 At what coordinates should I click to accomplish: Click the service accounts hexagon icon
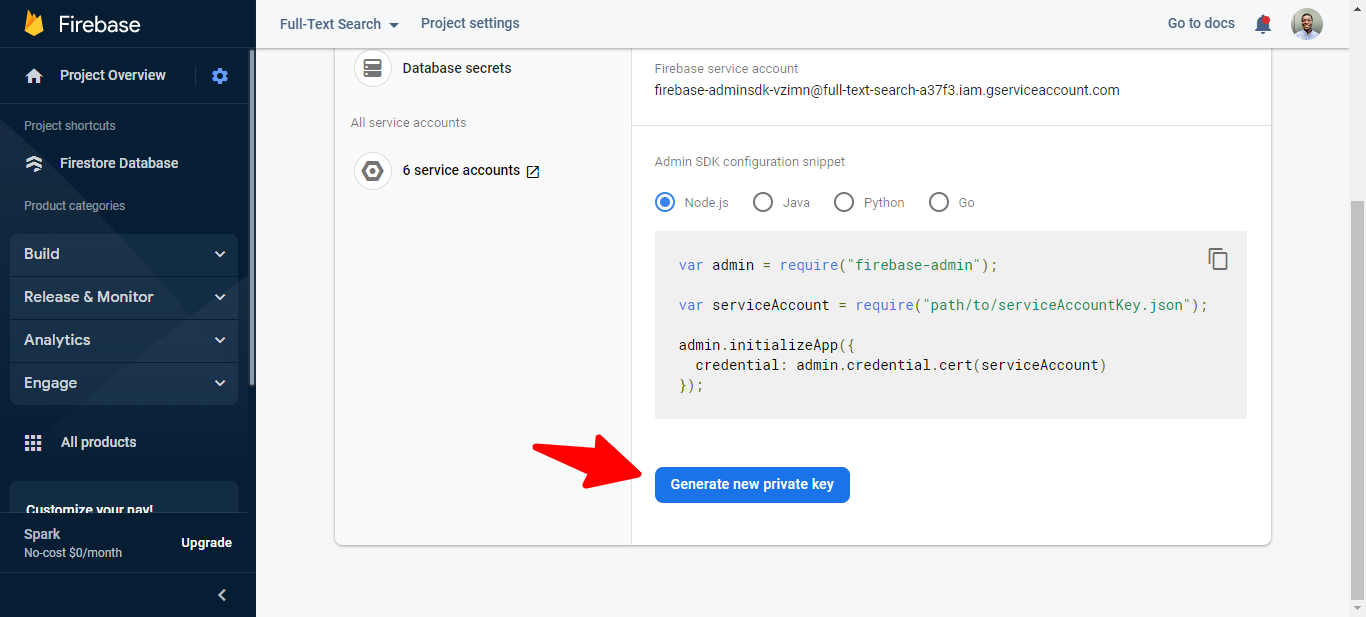pos(373,171)
